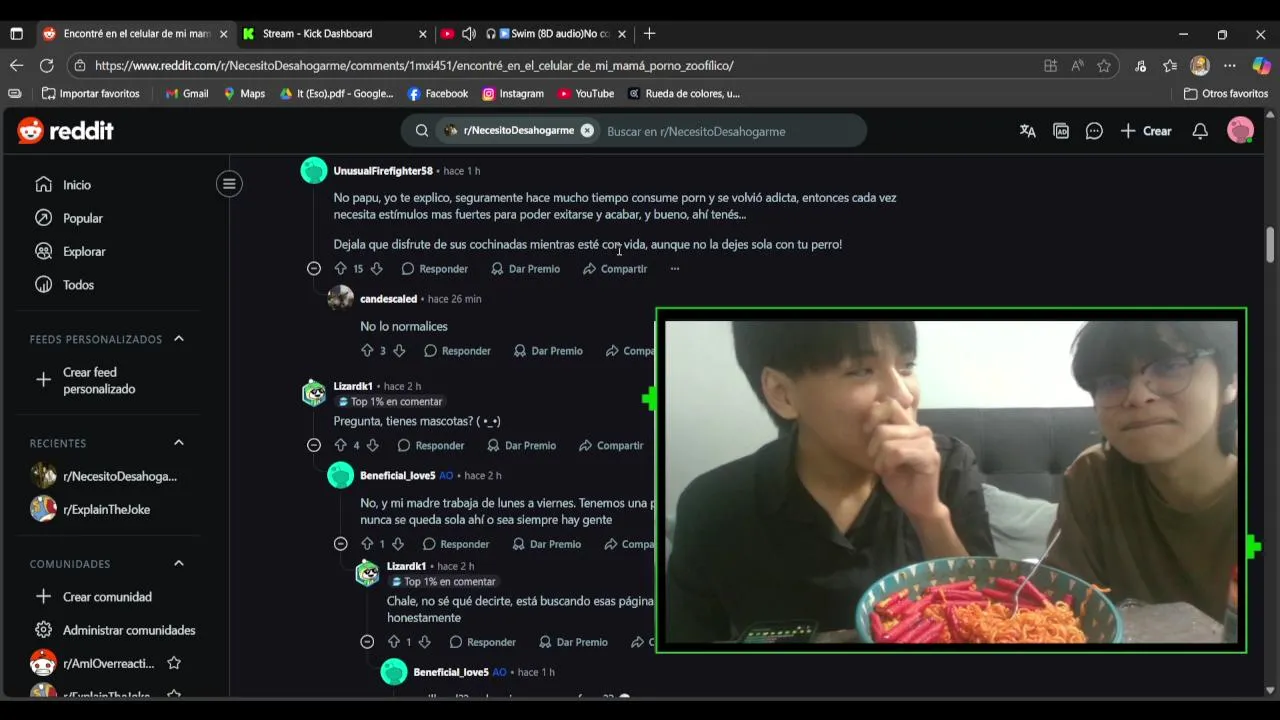Open the translate language icon
The height and width of the screenshot is (720, 1280).
pyautogui.click(x=1027, y=131)
